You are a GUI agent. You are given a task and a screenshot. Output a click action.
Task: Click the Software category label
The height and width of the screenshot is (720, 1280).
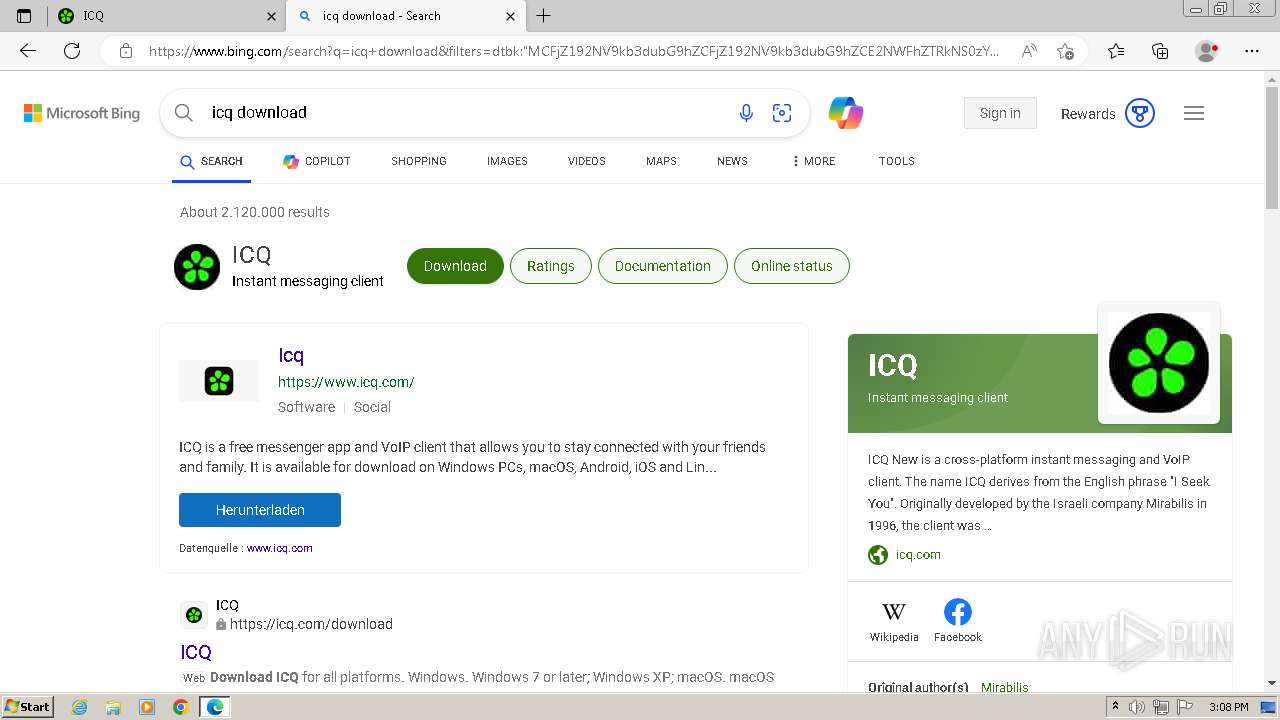coord(306,407)
